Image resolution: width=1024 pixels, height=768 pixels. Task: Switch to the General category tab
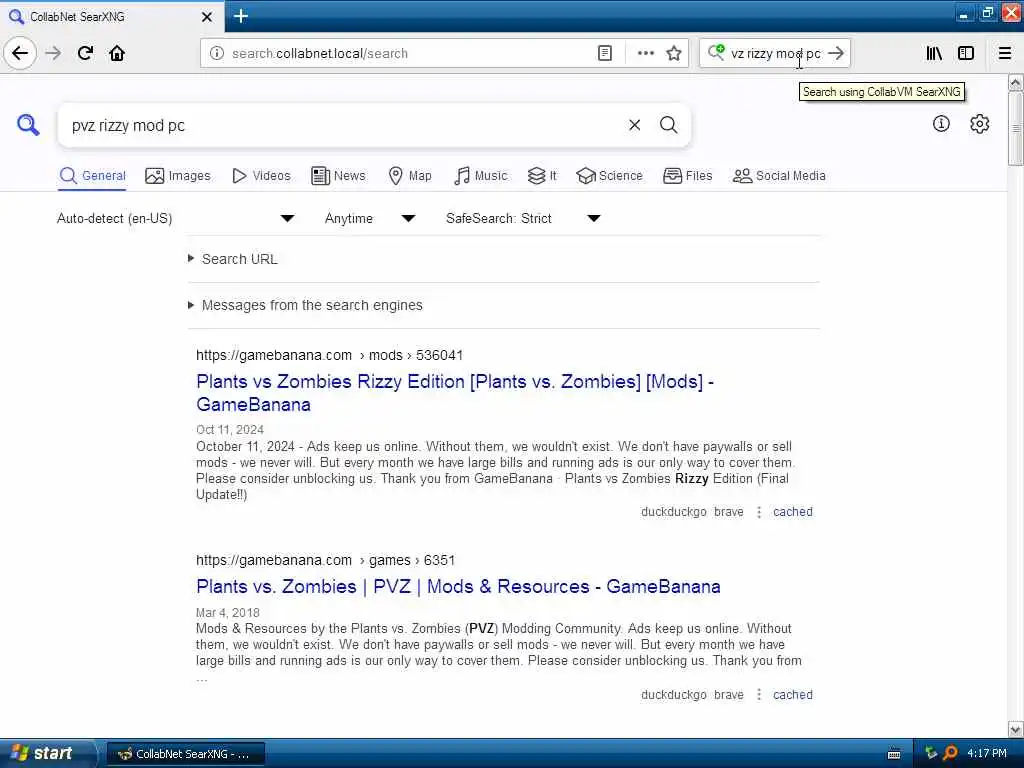pos(92,176)
